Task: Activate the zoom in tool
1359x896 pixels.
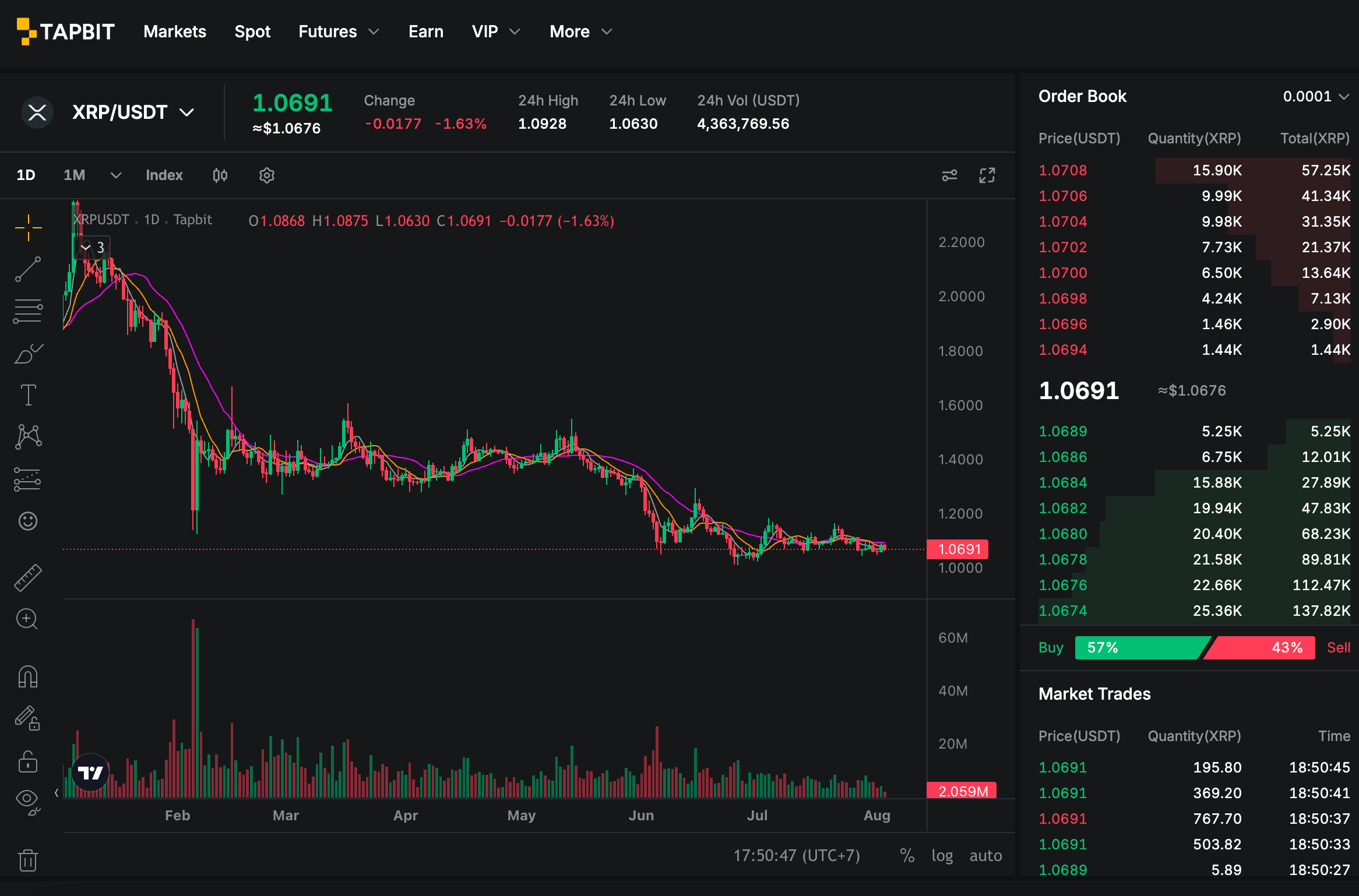Action: pos(28,619)
